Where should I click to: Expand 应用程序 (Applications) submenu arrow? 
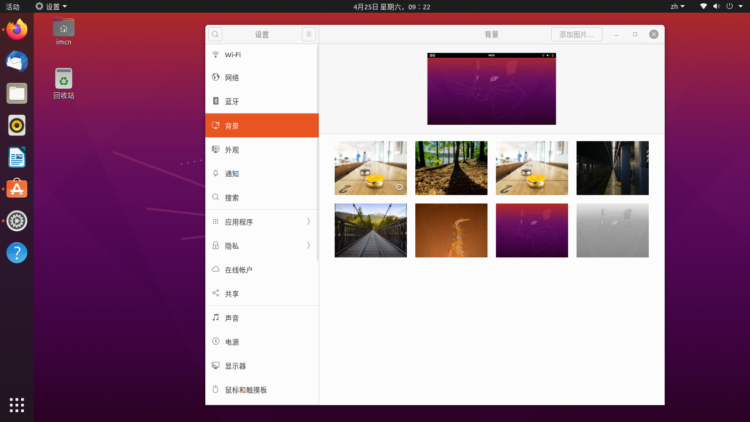[308, 222]
